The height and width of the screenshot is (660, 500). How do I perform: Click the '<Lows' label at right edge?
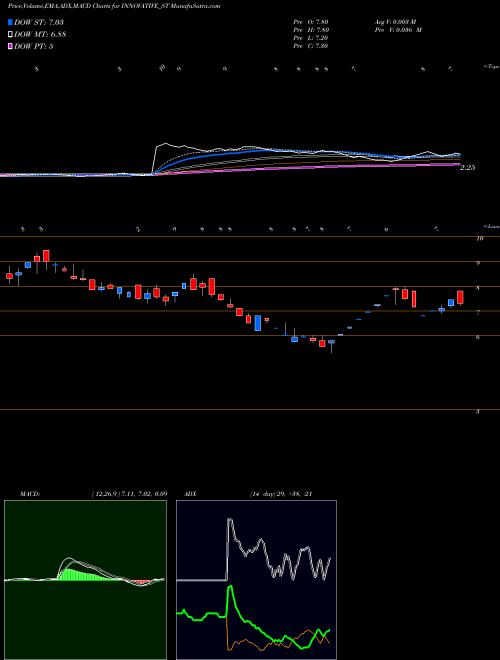click(492, 226)
